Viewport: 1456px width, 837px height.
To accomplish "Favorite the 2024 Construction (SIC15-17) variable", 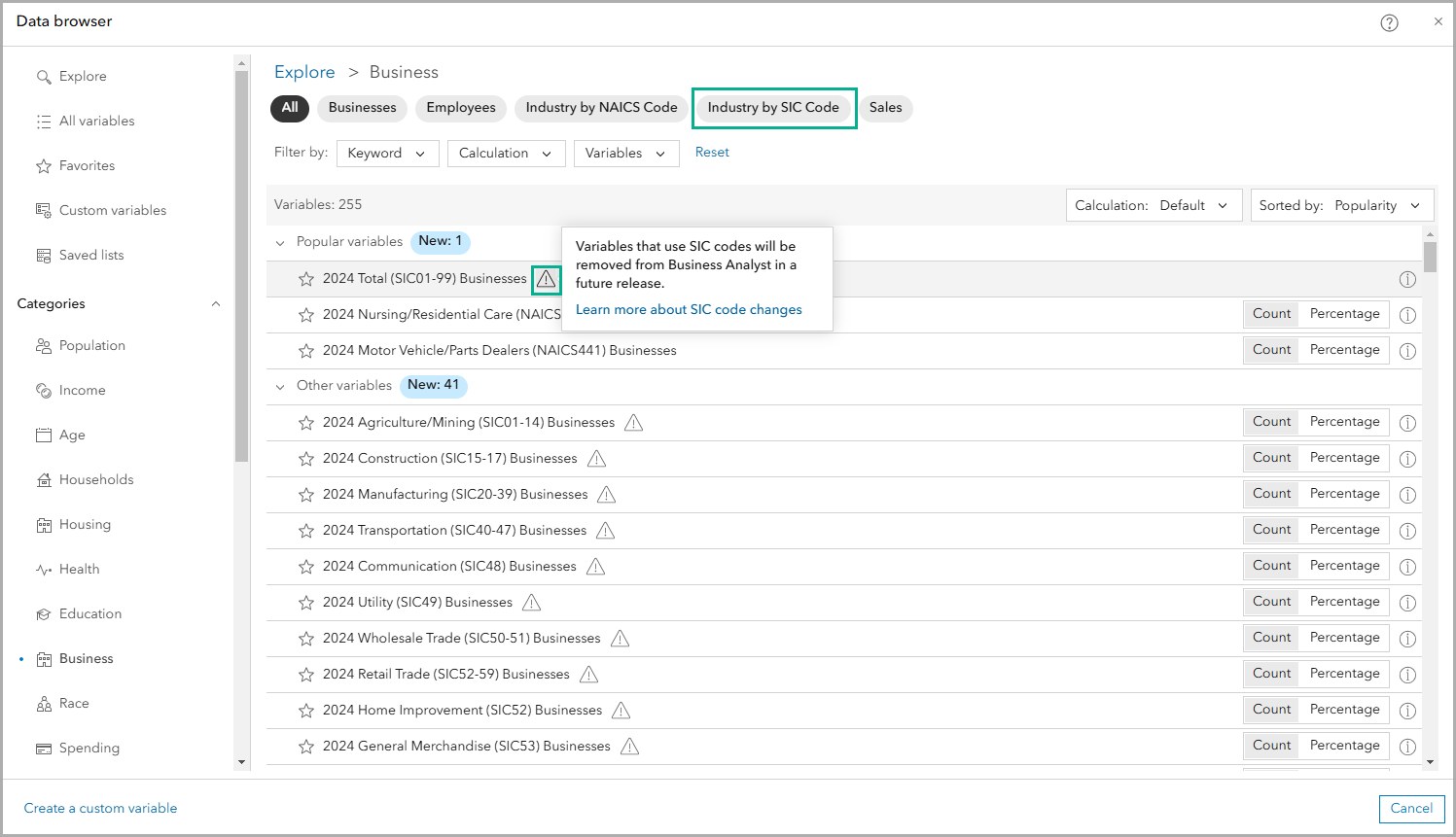I will click(306, 458).
